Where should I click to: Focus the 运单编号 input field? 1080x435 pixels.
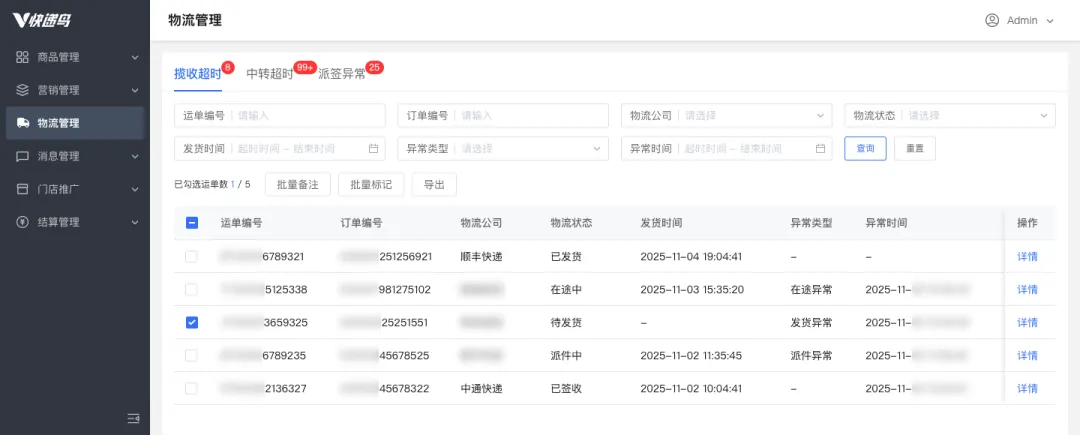coord(280,116)
